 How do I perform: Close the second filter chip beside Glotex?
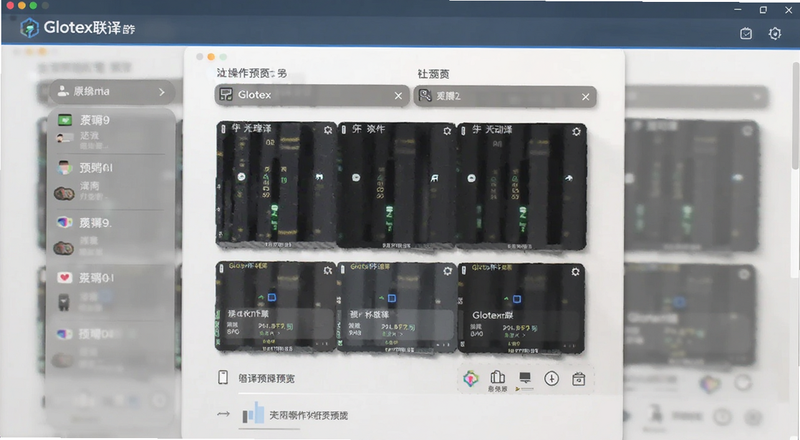point(586,96)
